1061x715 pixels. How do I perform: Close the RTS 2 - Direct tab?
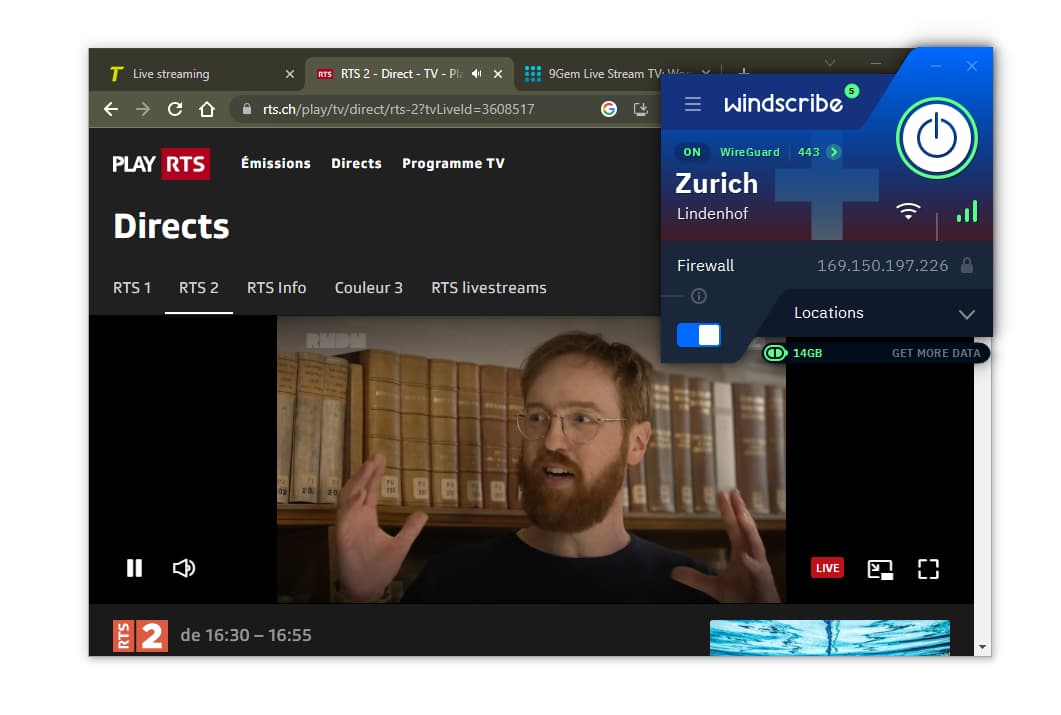pyautogui.click(x=498, y=74)
